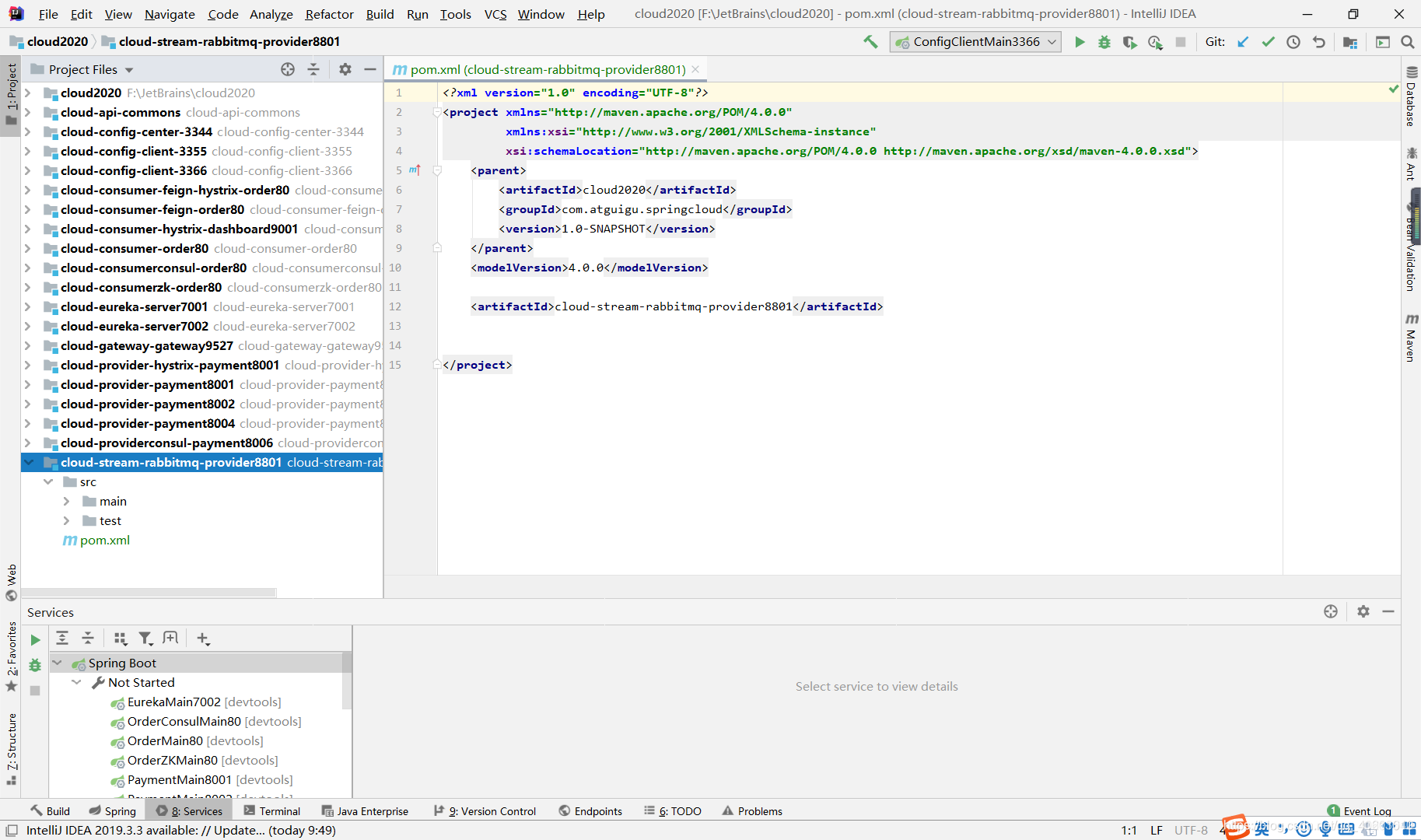Open the run configuration dropdown ConfigClientMain3366

[975, 42]
